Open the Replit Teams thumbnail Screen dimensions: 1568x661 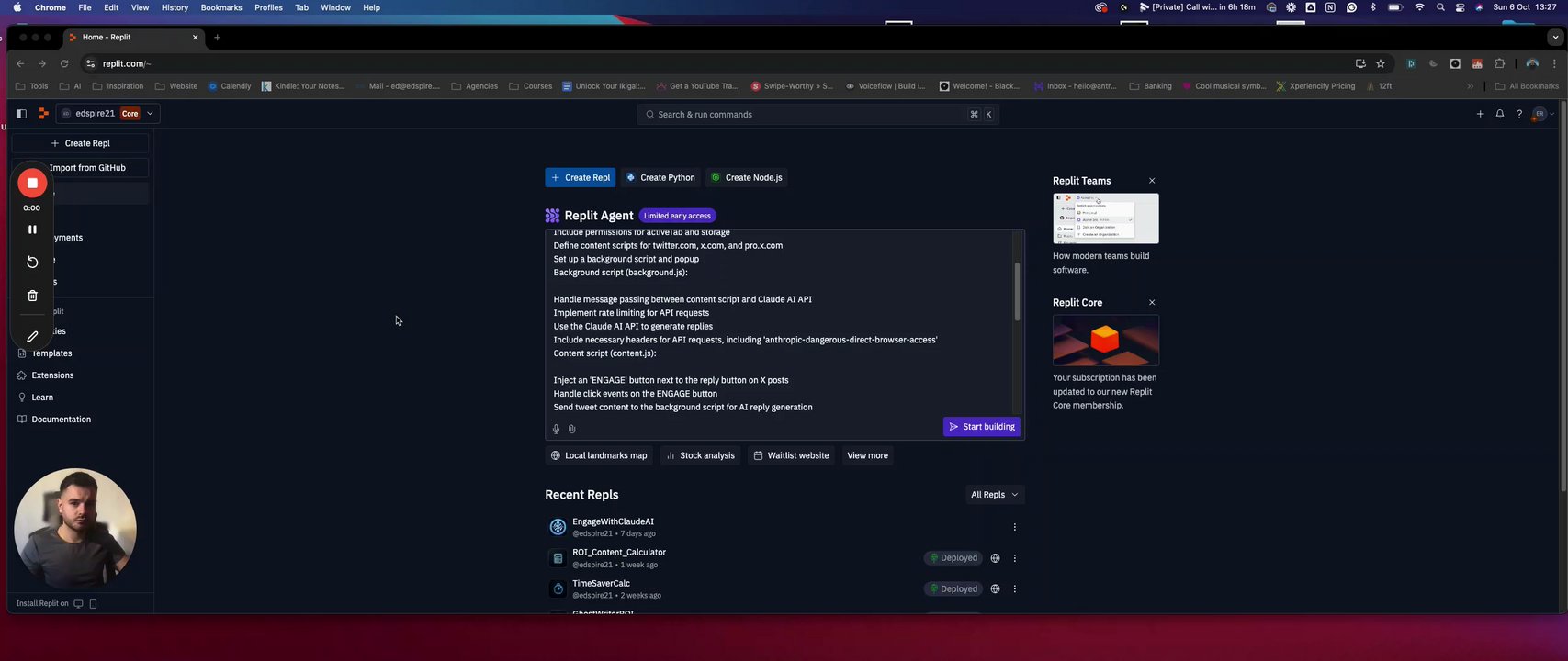pyautogui.click(x=1106, y=218)
